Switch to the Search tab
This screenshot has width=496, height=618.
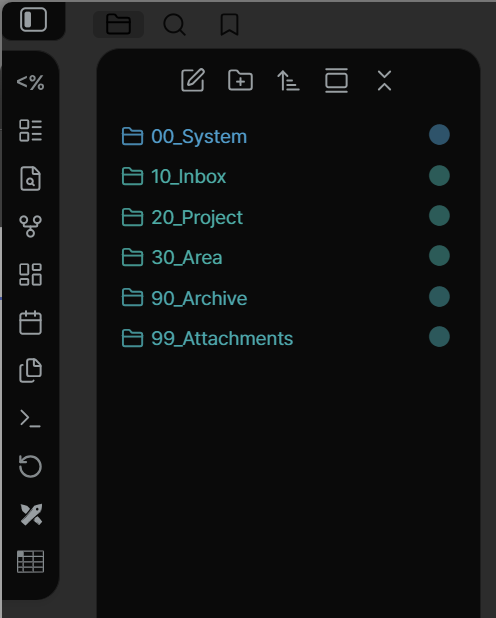pyautogui.click(x=174, y=24)
